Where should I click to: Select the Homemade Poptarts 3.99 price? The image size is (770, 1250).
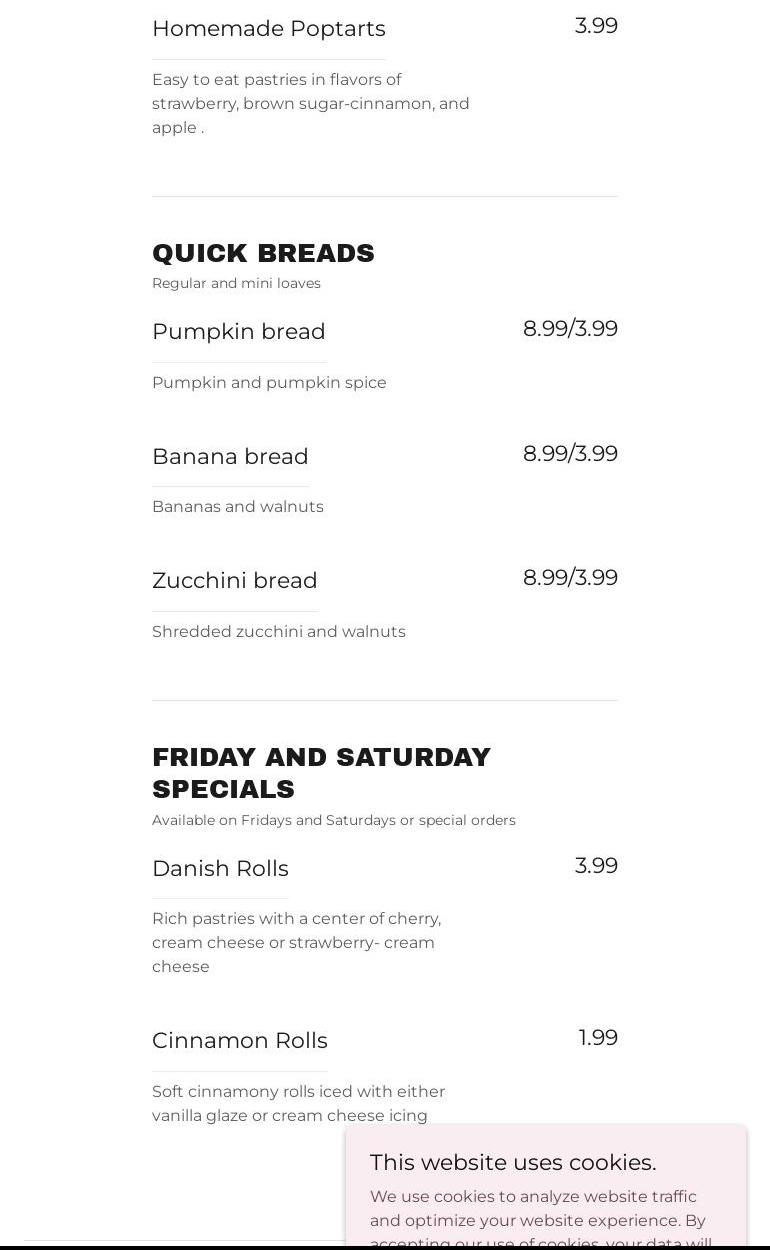coord(596,26)
